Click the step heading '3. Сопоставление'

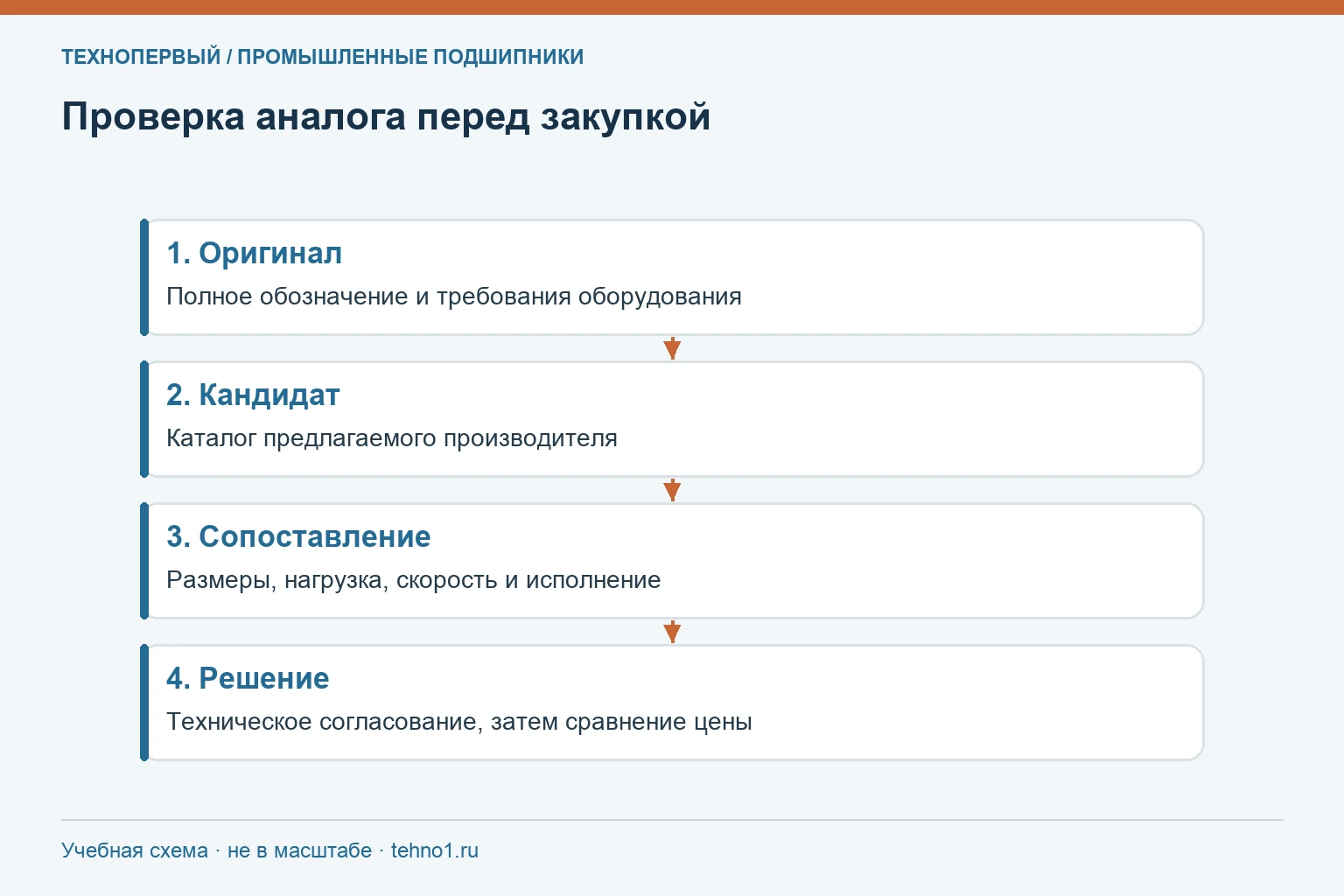[x=298, y=536]
